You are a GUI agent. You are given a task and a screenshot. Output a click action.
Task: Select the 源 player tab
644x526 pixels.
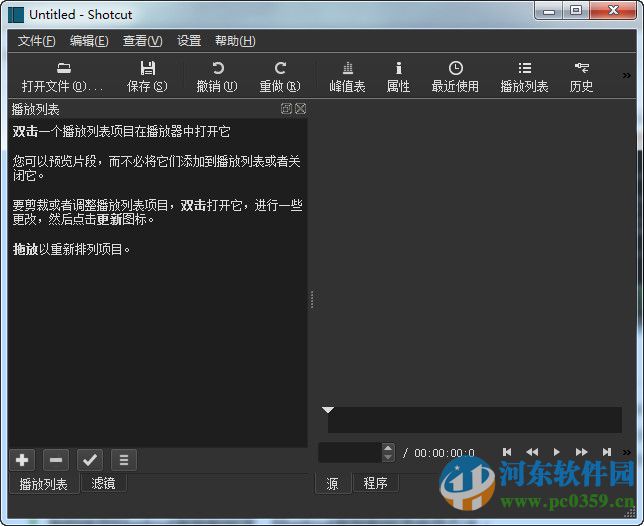pyautogui.click(x=333, y=484)
